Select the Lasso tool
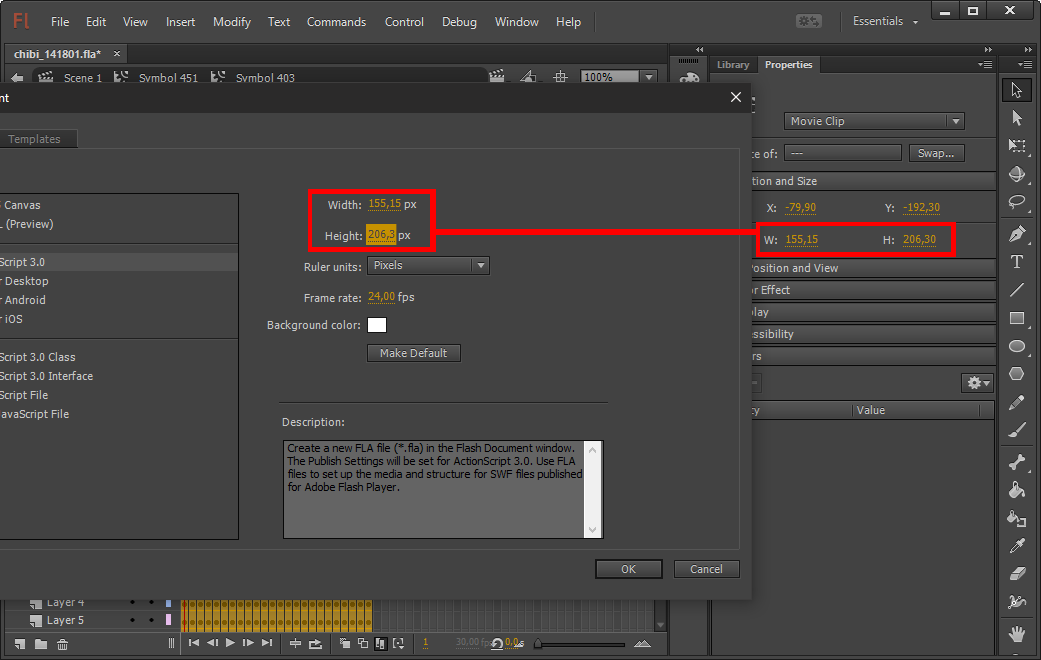This screenshot has height=660, width=1041. pos(1017,201)
